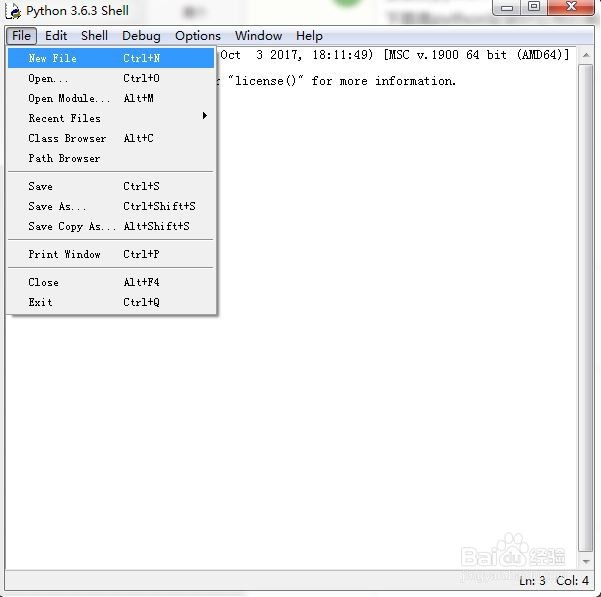This screenshot has height=597, width=601.
Task: Click the scrollbar up arrow
Action: (586, 55)
